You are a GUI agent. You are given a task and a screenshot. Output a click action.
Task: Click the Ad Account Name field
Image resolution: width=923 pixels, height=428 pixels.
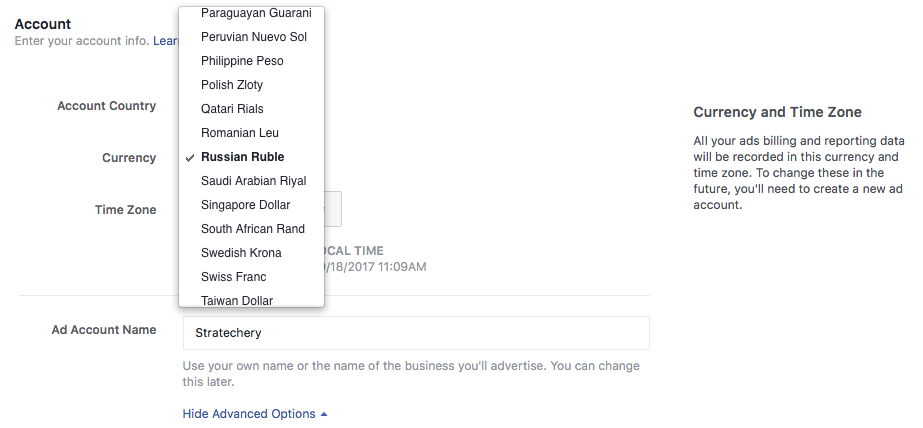click(416, 333)
